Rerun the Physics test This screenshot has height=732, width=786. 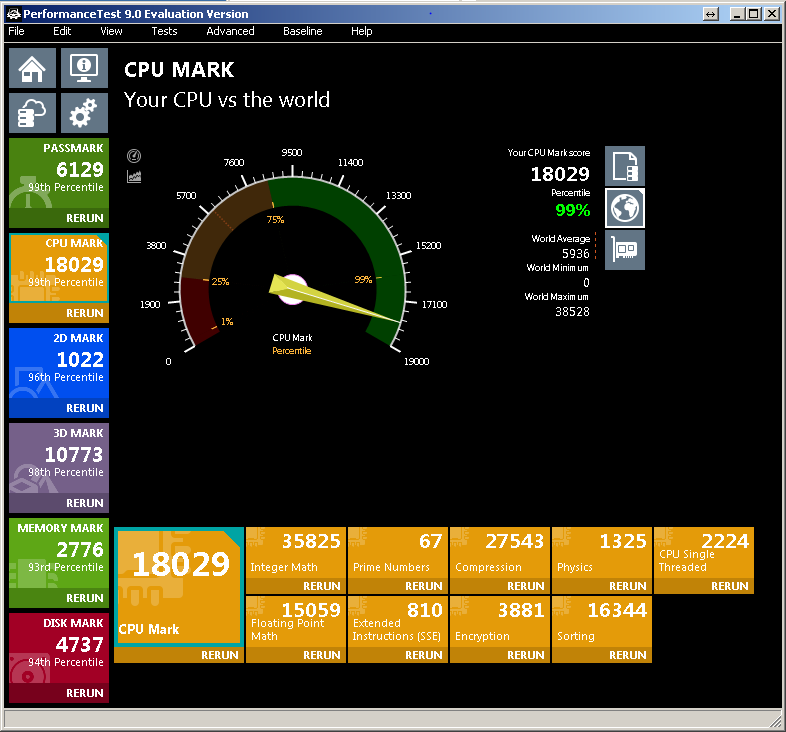(602, 586)
